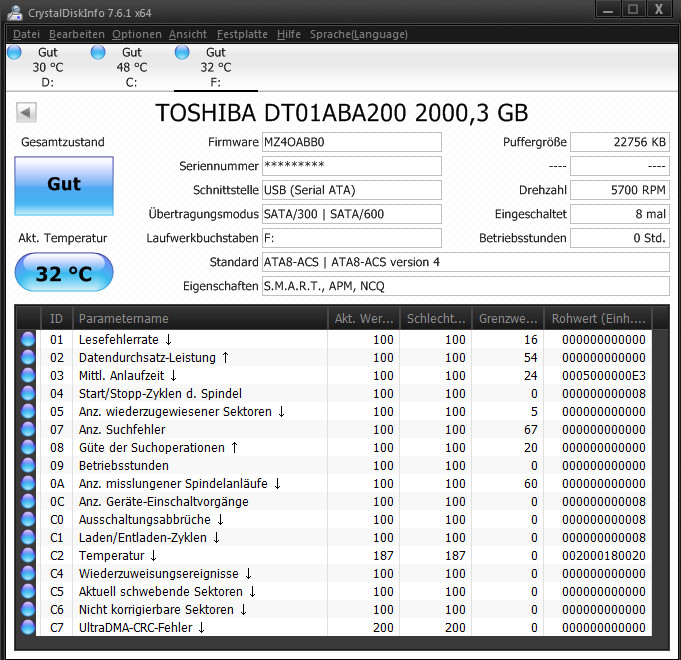
Task: Click the Puffergröße value 22756 KB
Action: (620, 142)
